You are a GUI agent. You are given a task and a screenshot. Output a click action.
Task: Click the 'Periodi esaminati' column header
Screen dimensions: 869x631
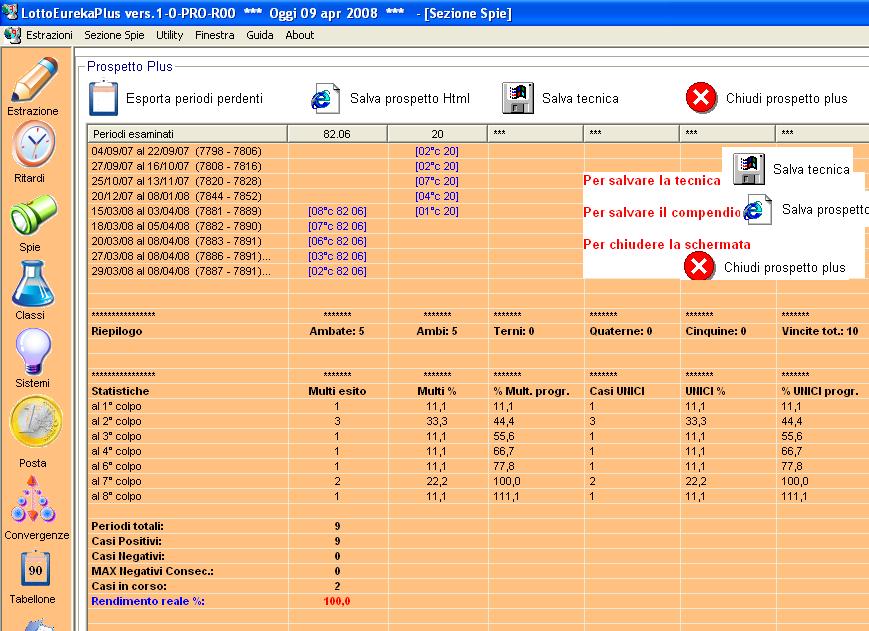click(x=187, y=134)
